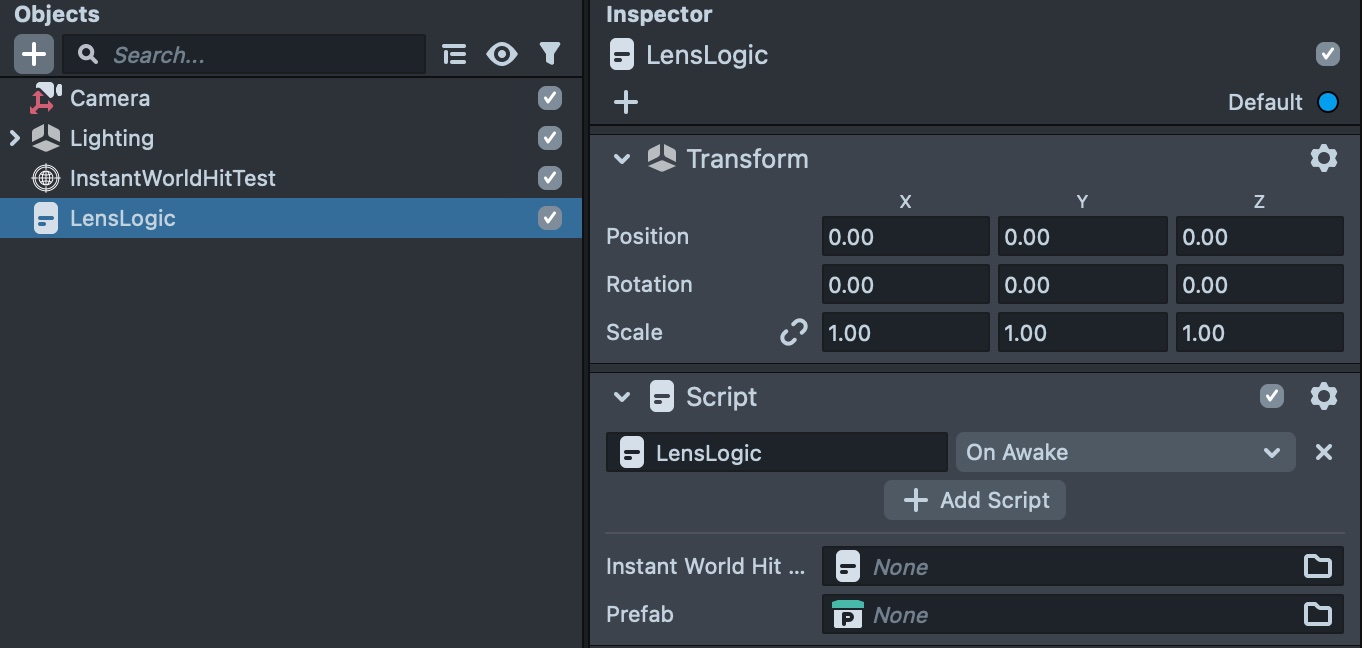This screenshot has width=1362, height=648.
Task: Click the Default layer blue color dot
Action: (x=1327, y=102)
